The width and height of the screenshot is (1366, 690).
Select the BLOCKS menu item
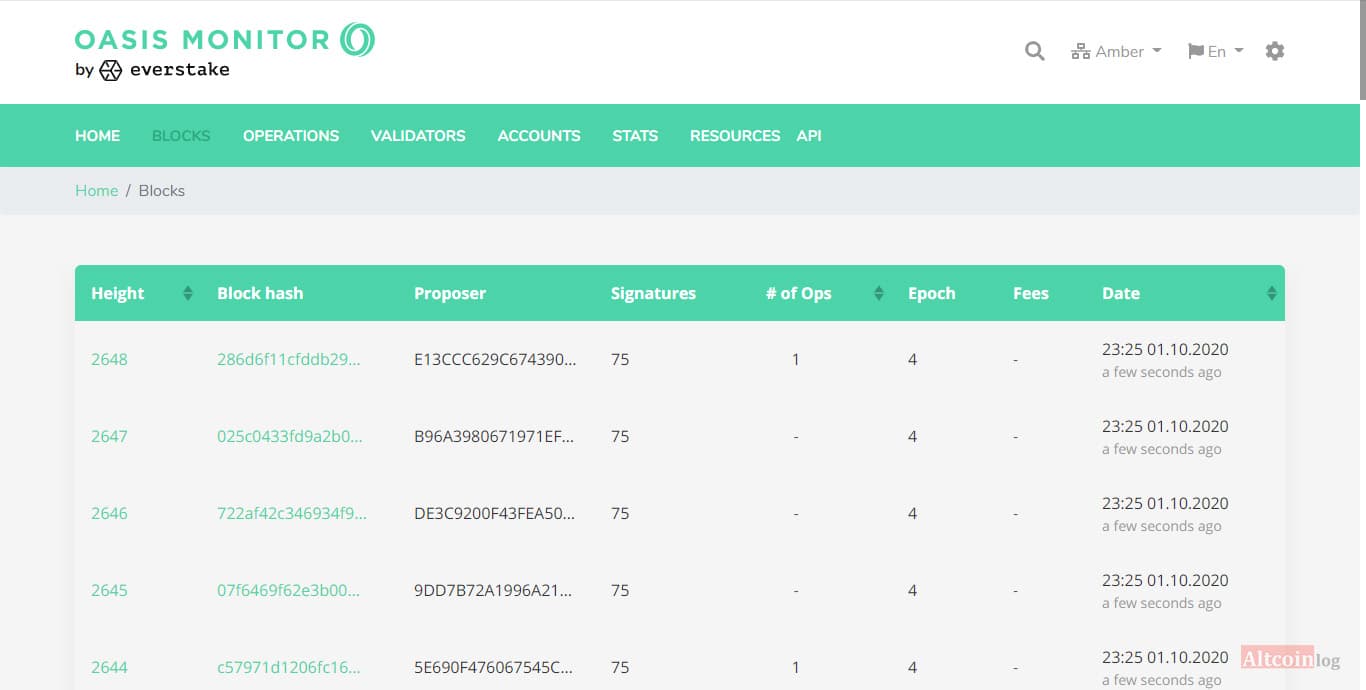[181, 136]
